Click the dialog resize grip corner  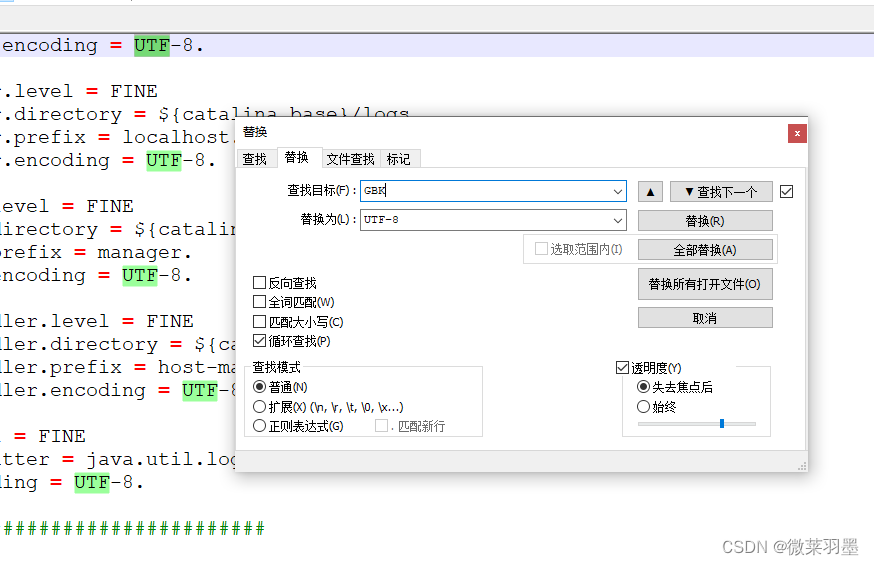tap(802, 466)
